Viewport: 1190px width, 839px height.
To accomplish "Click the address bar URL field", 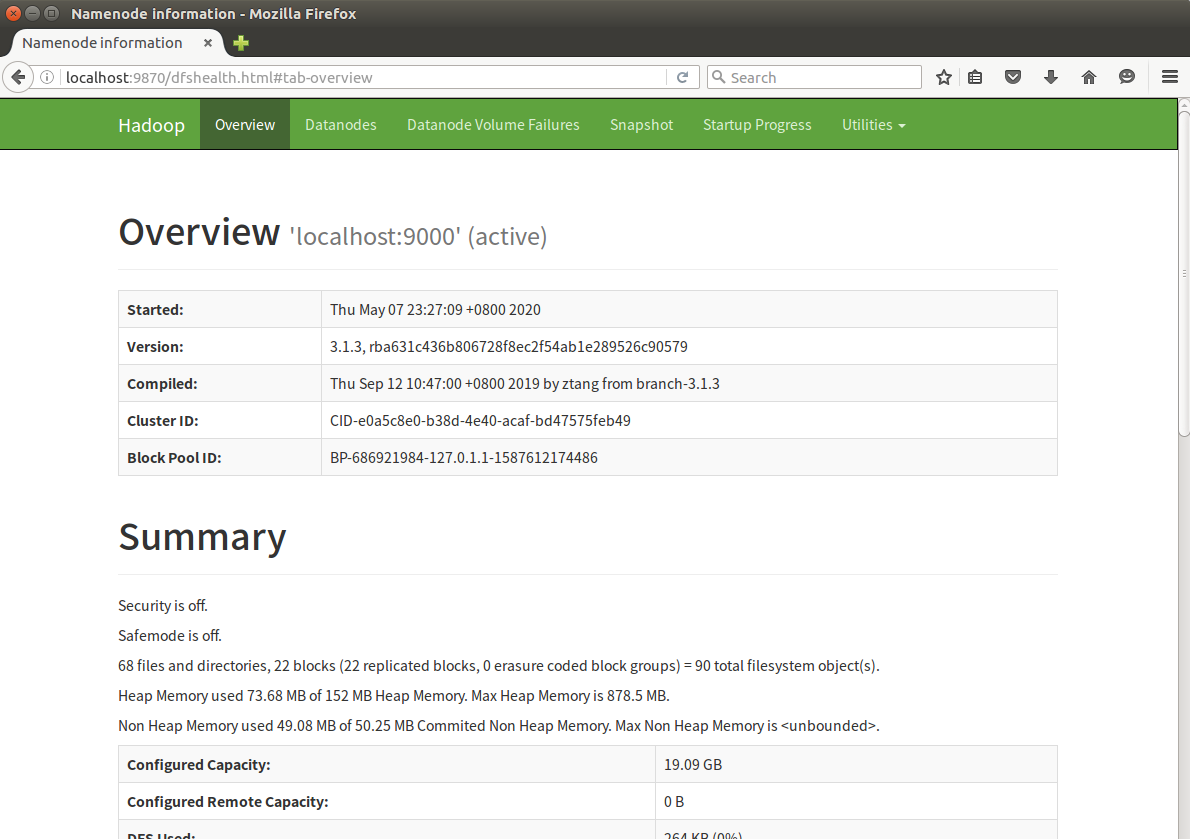I will pyautogui.click(x=300, y=76).
